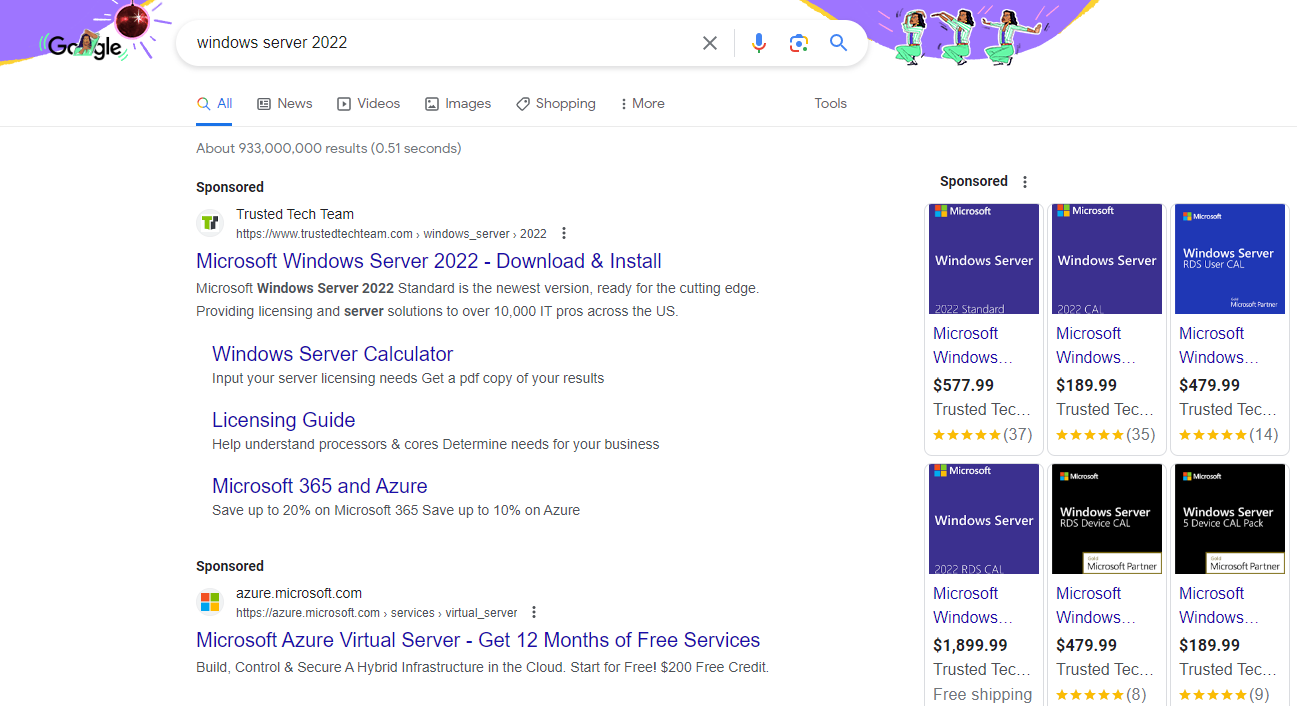Click the Trusted Tech Team site name
This screenshot has width=1297, height=706.
tap(295, 214)
